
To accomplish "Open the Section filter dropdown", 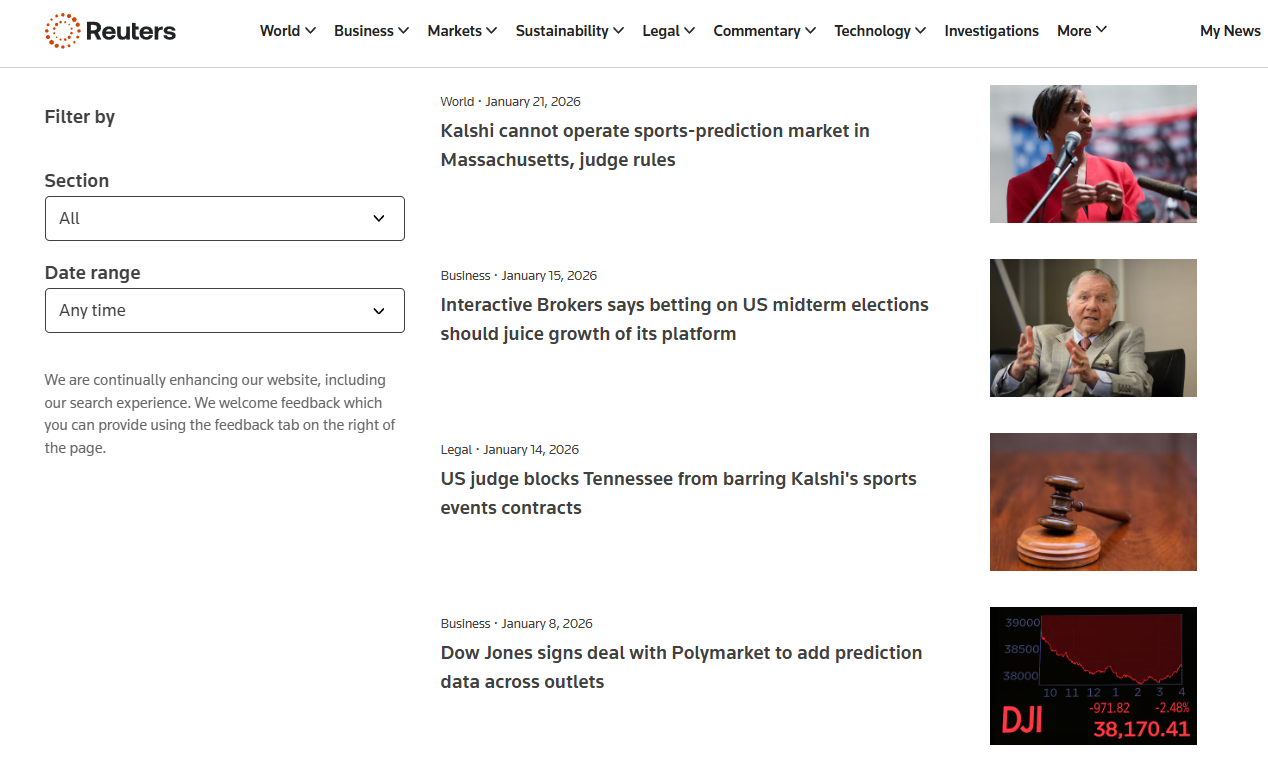I will (x=224, y=218).
